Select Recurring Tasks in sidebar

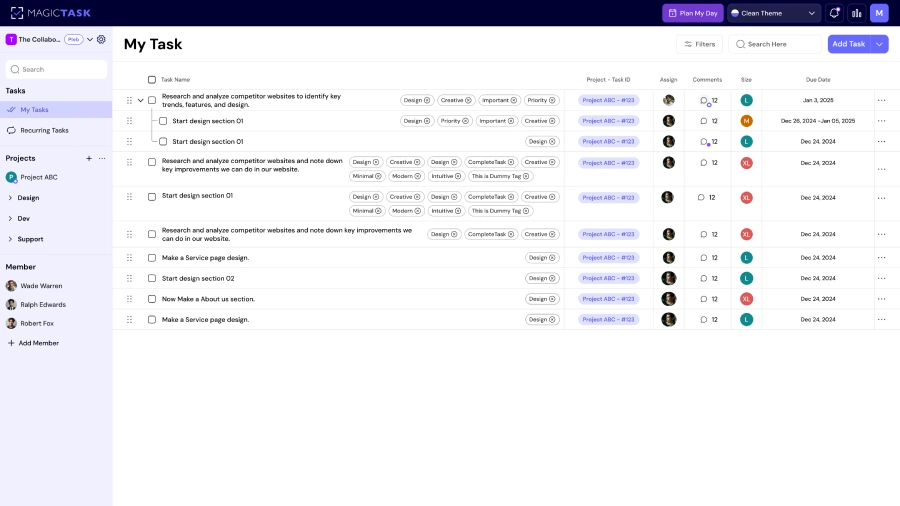(x=44, y=130)
